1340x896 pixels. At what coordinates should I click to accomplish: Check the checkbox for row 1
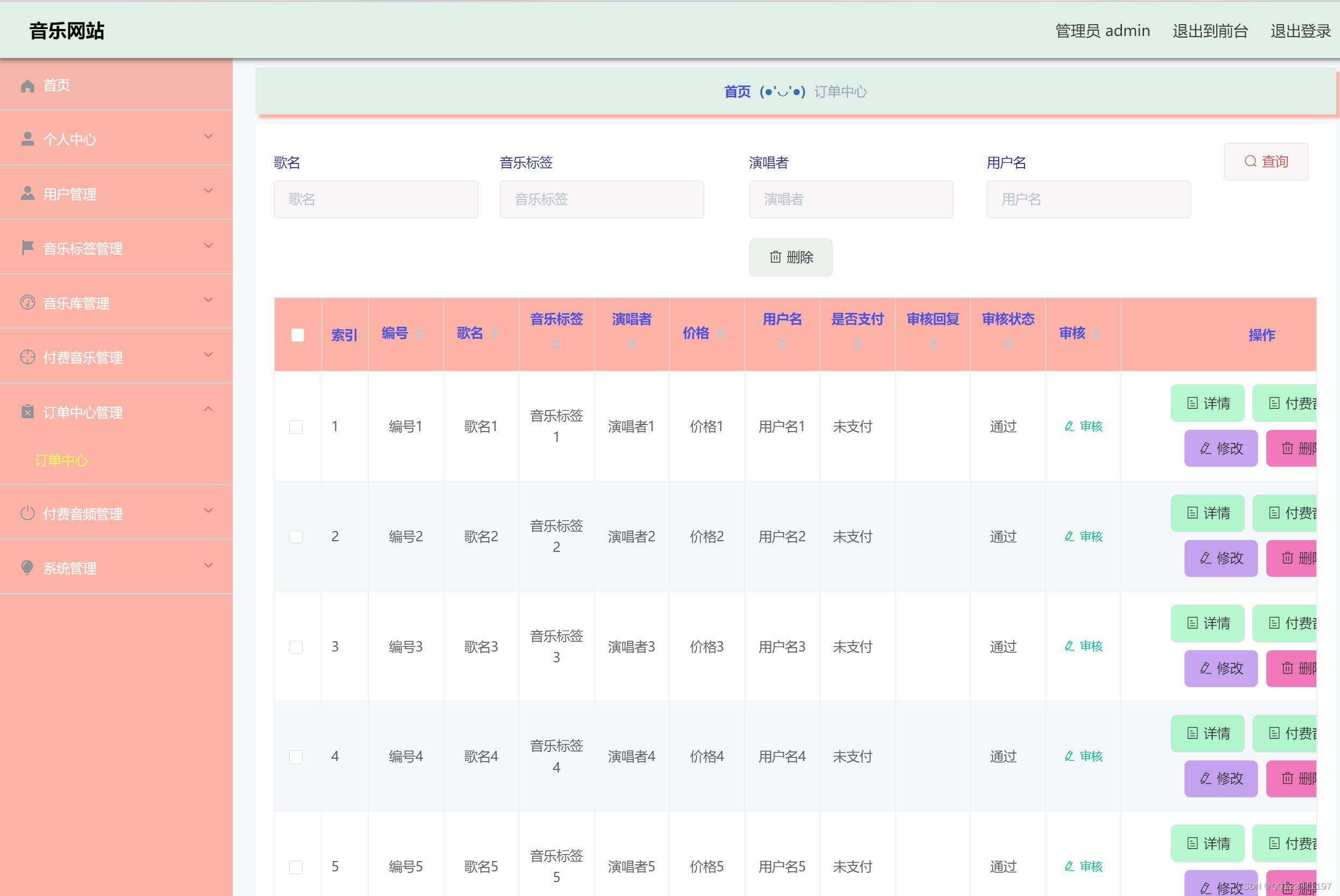296,427
